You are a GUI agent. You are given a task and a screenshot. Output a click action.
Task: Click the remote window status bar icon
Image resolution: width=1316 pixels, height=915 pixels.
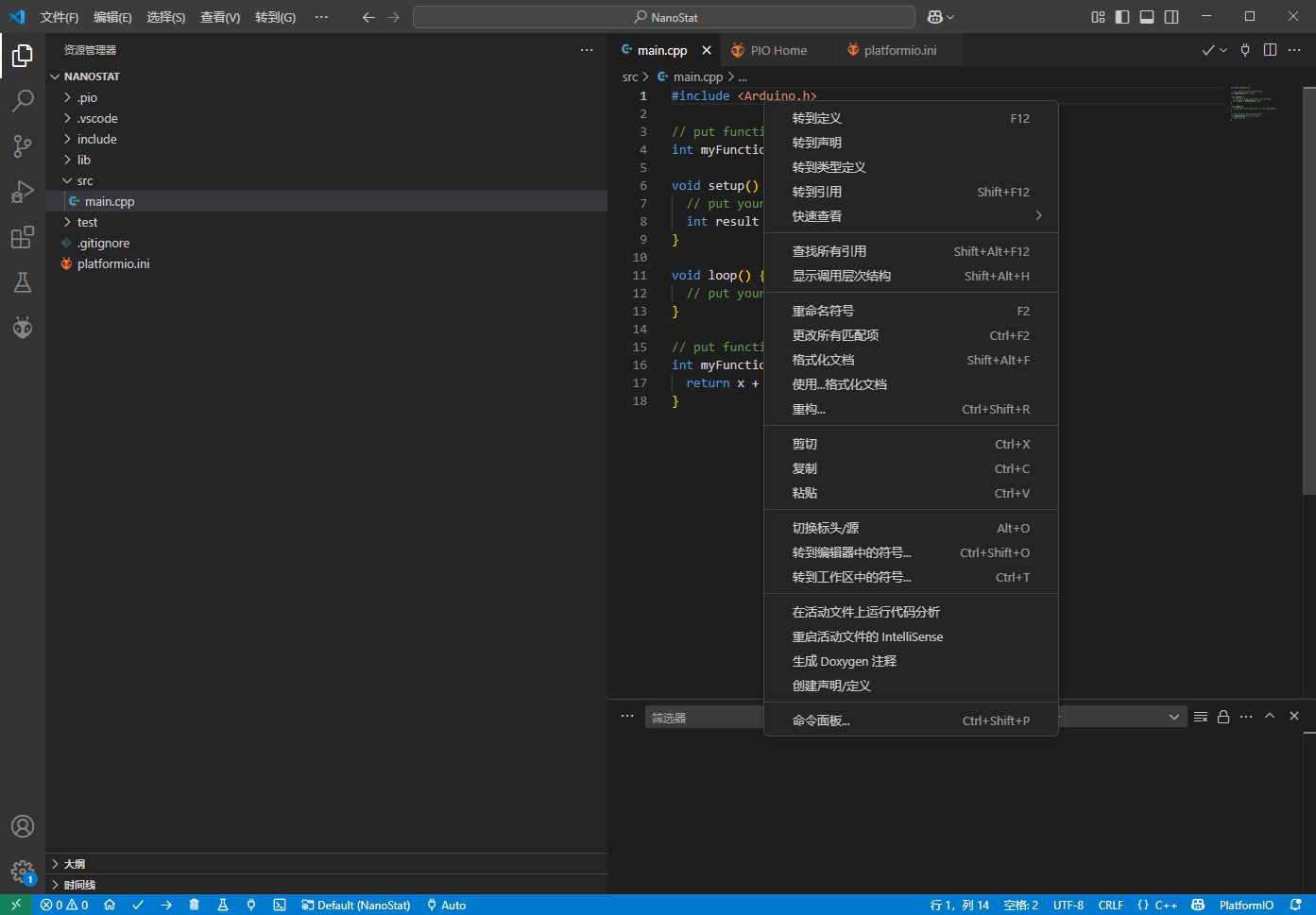16,905
